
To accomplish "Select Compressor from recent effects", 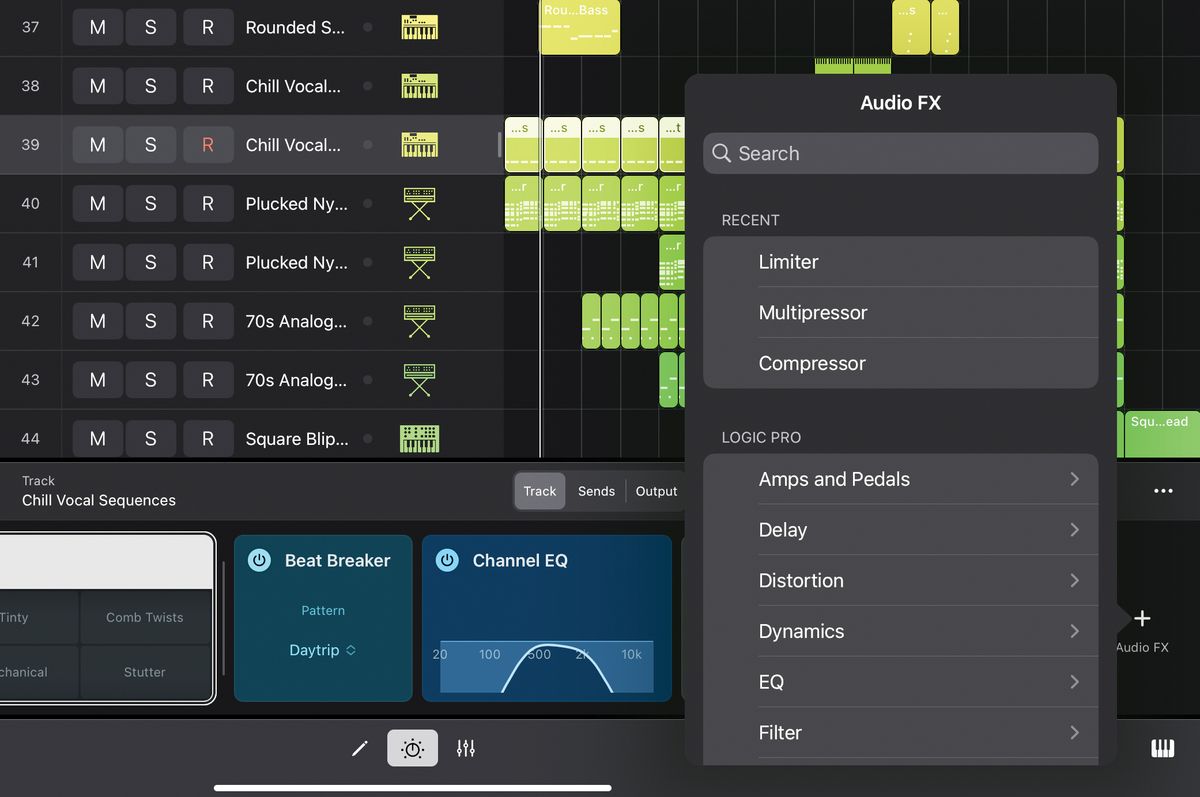I will (900, 363).
